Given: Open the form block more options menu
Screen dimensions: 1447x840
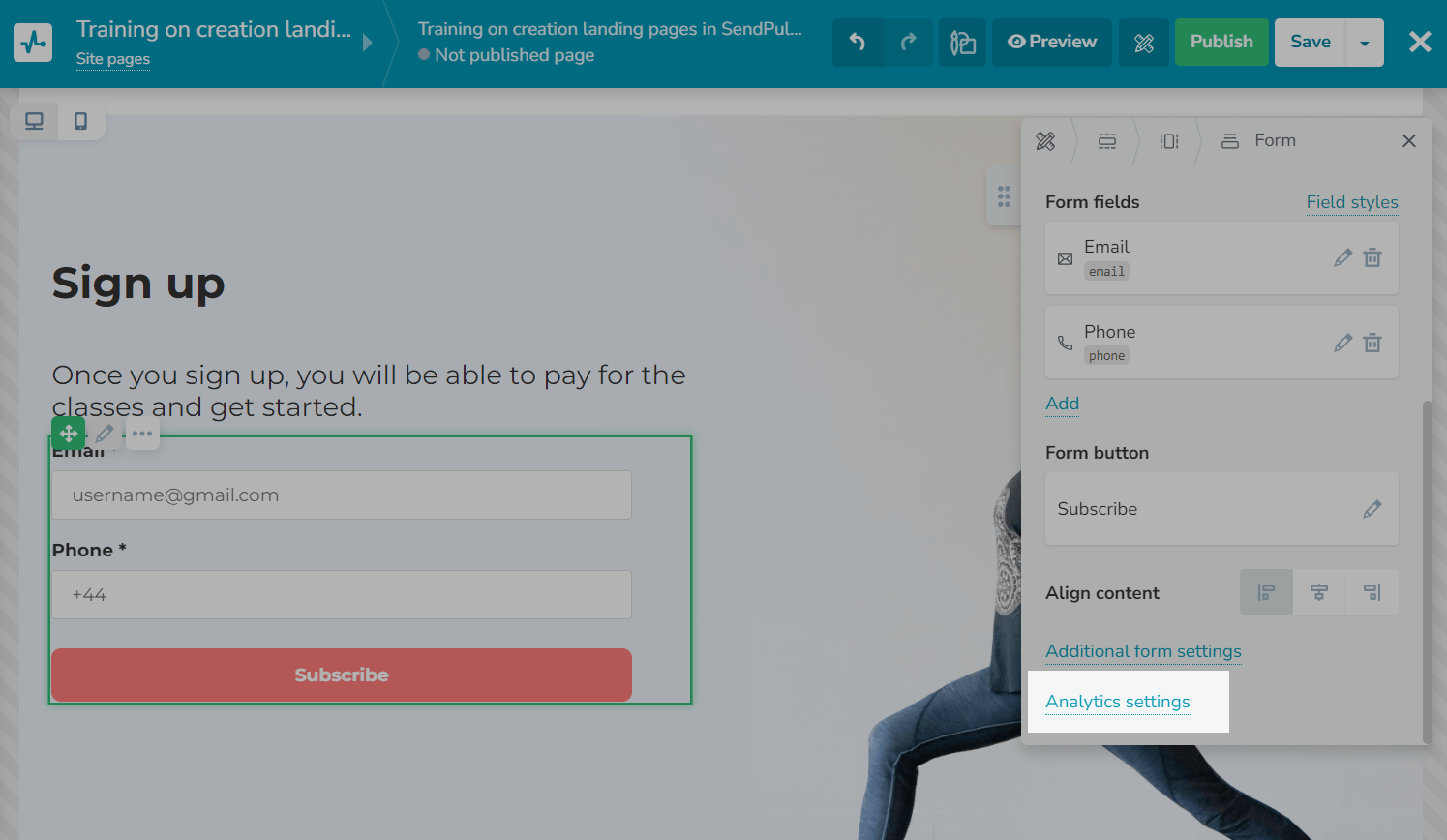Looking at the screenshot, I should point(142,434).
